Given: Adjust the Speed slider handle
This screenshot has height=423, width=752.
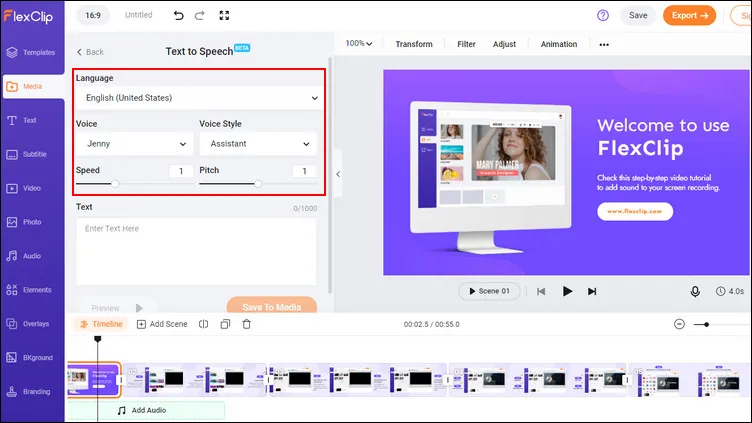Looking at the screenshot, I should (115, 184).
